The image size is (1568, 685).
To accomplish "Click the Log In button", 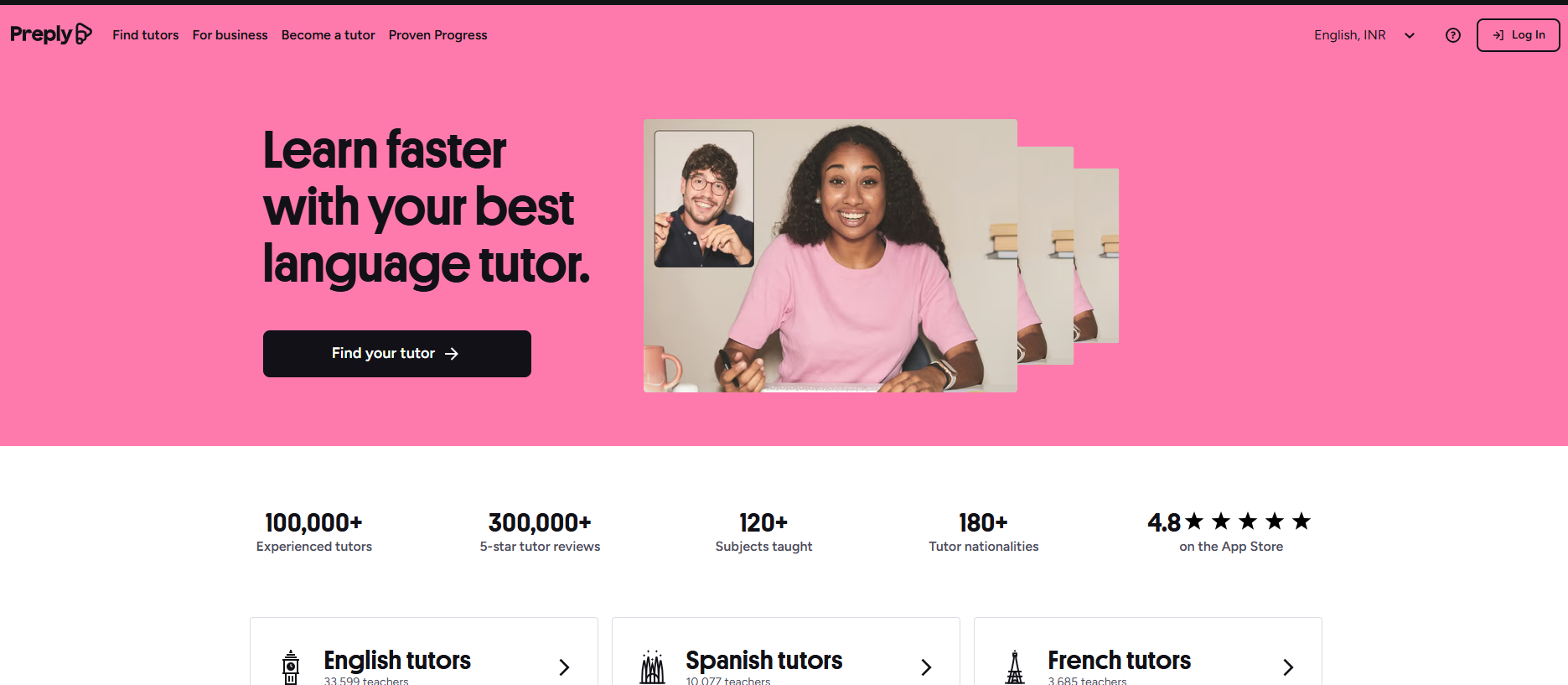I will pos(1518,35).
